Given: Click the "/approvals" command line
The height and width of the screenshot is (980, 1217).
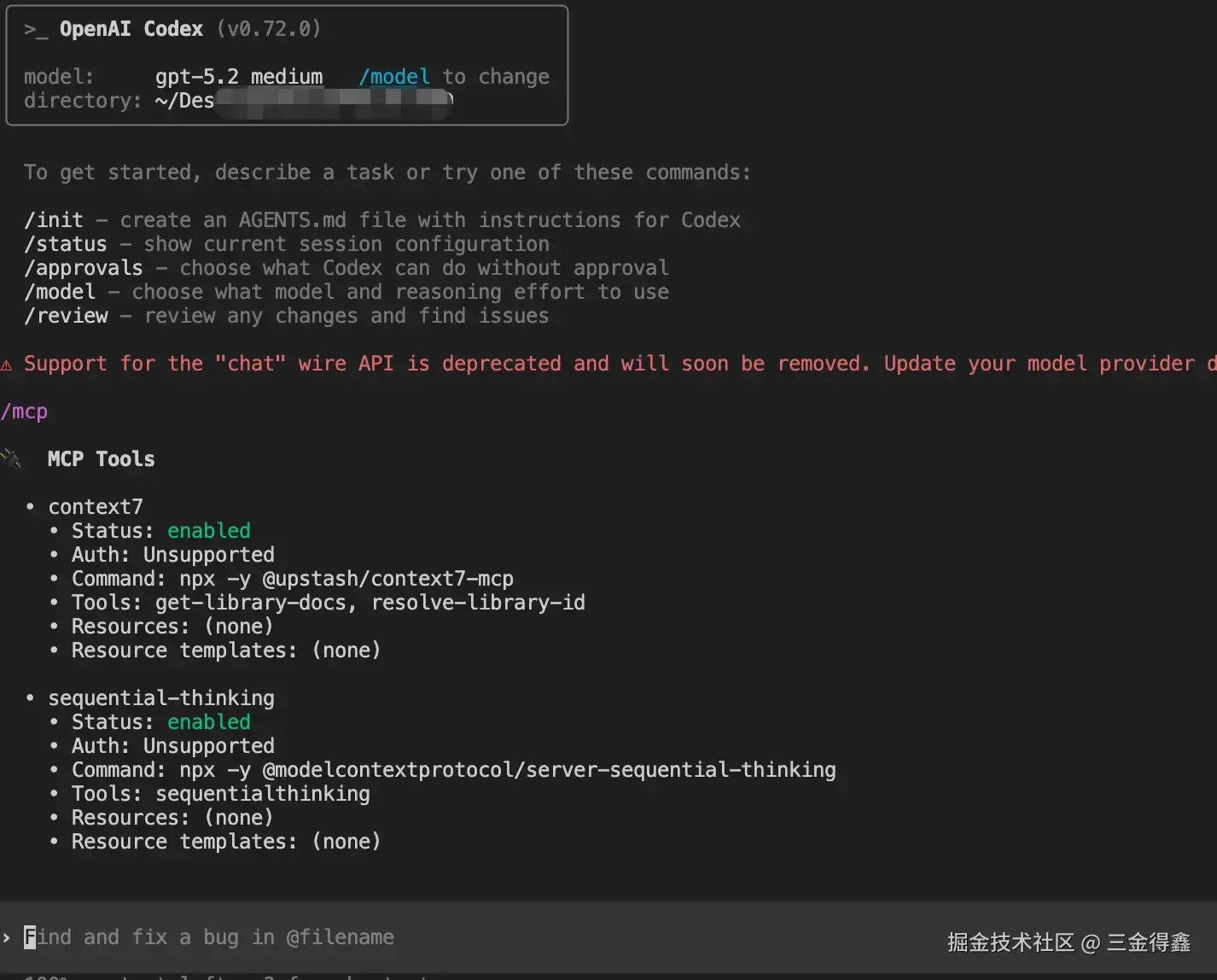Looking at the screenshot, I should tap(346, 268).
